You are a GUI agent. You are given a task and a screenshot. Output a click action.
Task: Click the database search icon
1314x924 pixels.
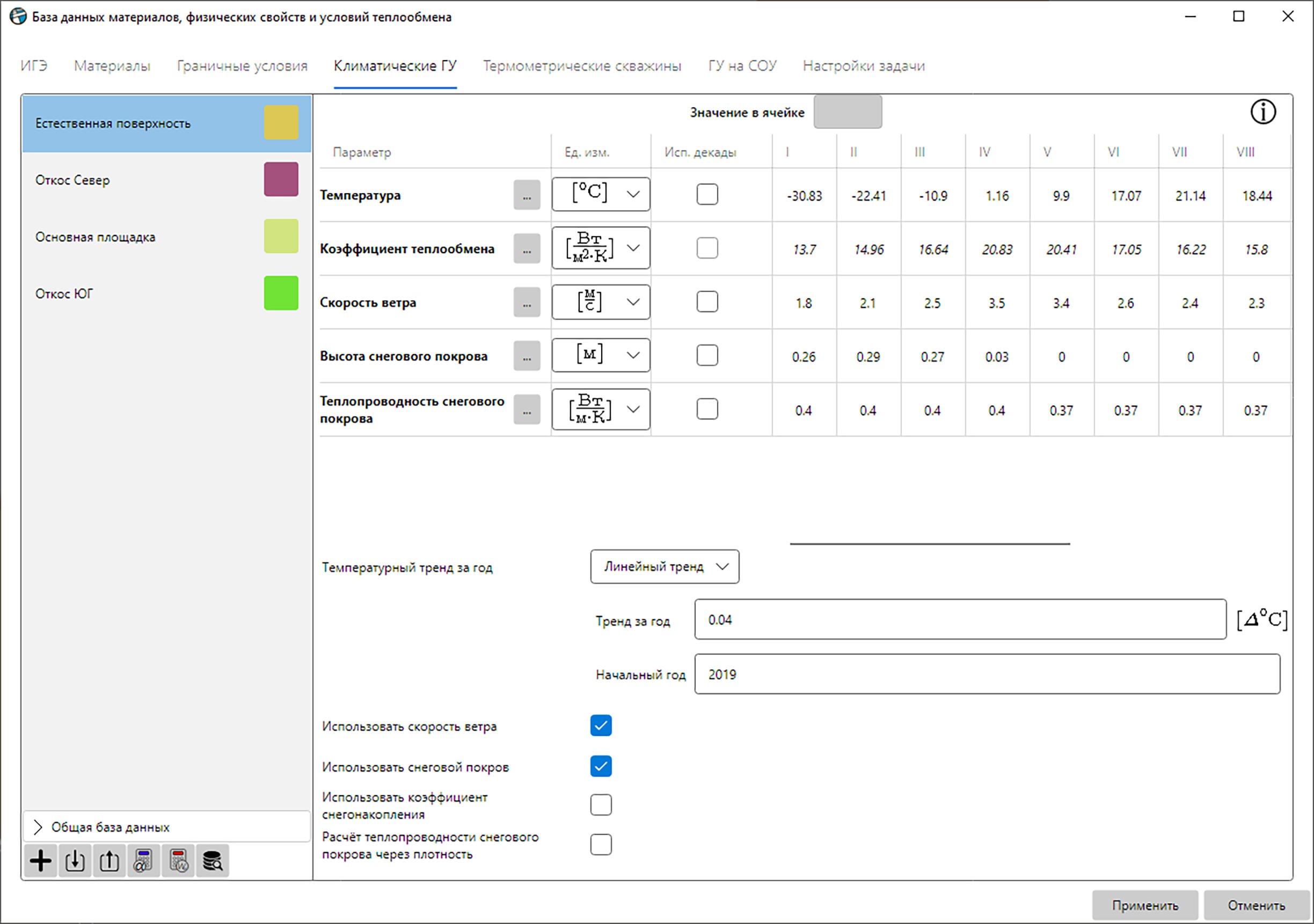click(213, 861)
